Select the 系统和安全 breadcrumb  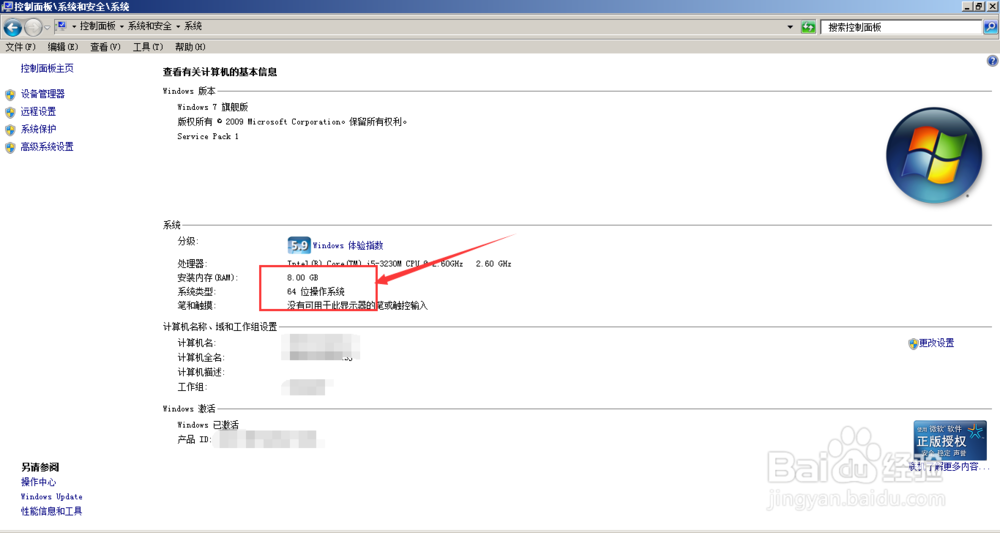point(150,26)
